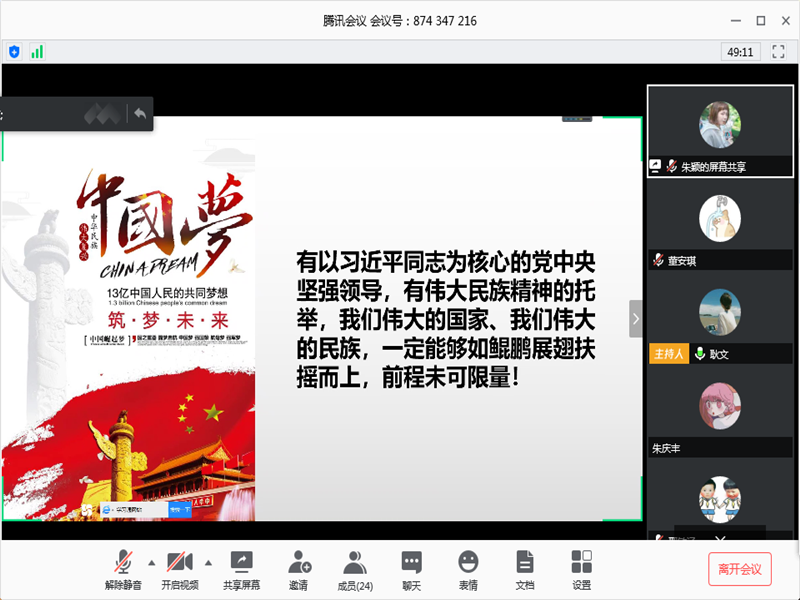Collapse the participant sidebar with the chevron
Screen dimensions: 800x600
tap(636, 319)
